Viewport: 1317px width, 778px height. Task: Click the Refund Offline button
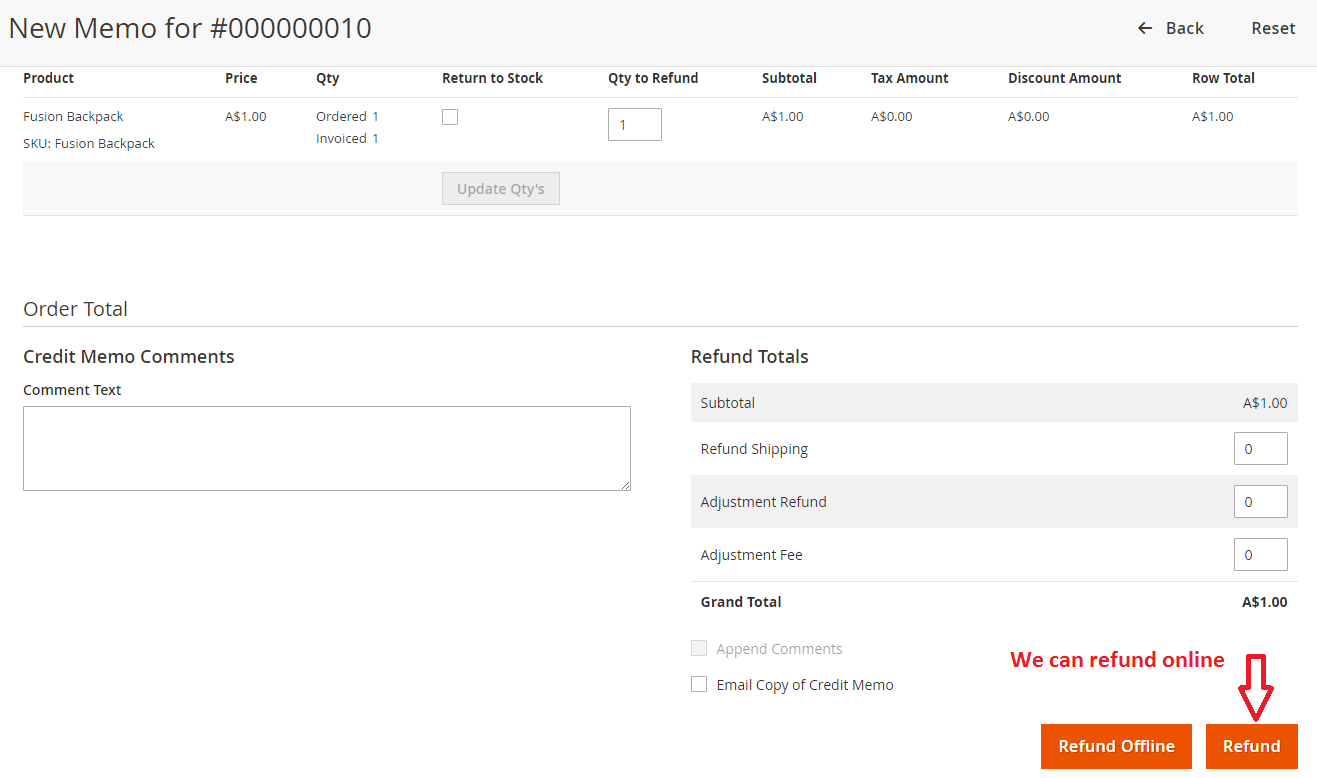[x=1116, y=746]
